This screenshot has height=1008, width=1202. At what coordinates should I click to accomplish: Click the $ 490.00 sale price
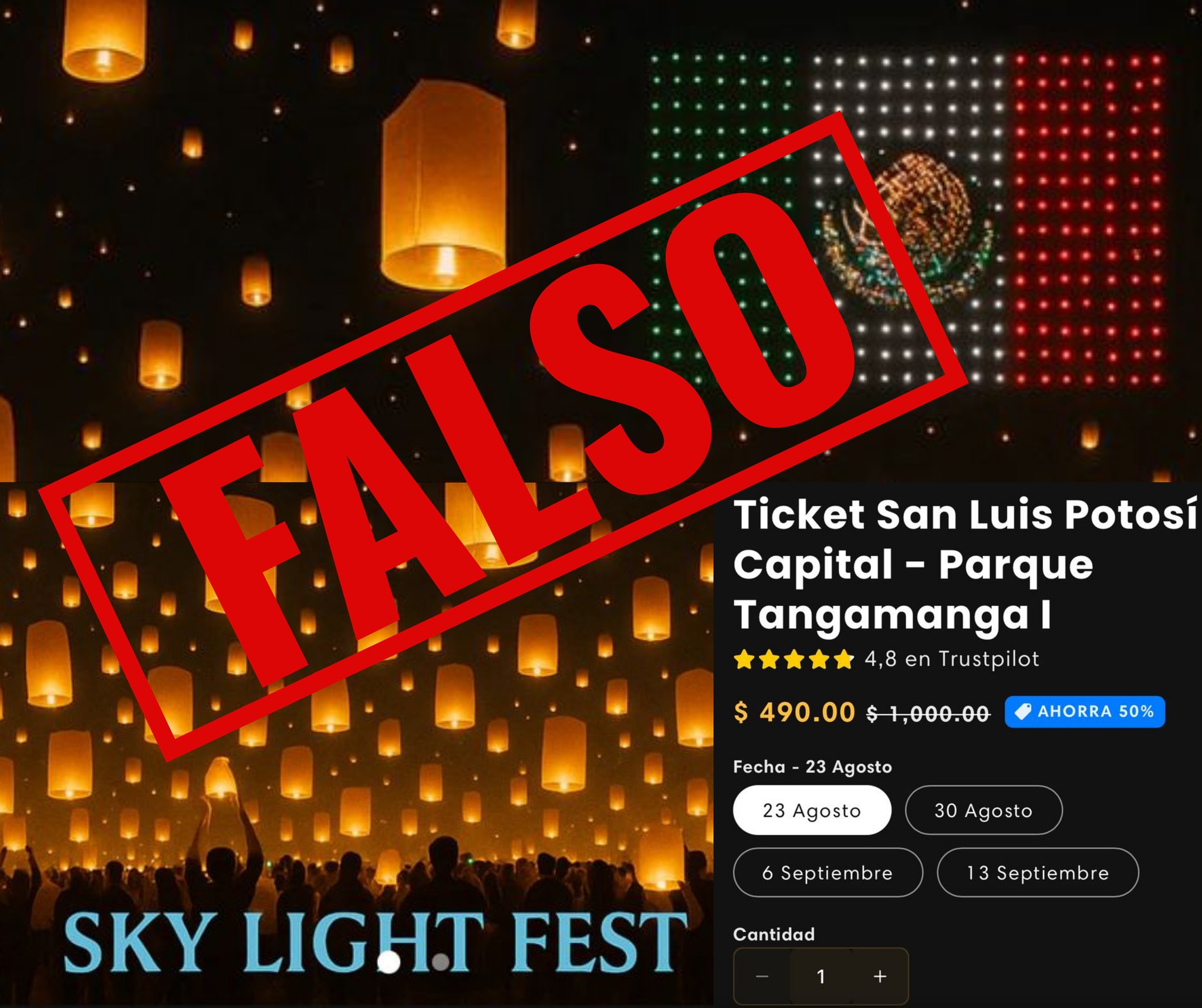[794, 712]
